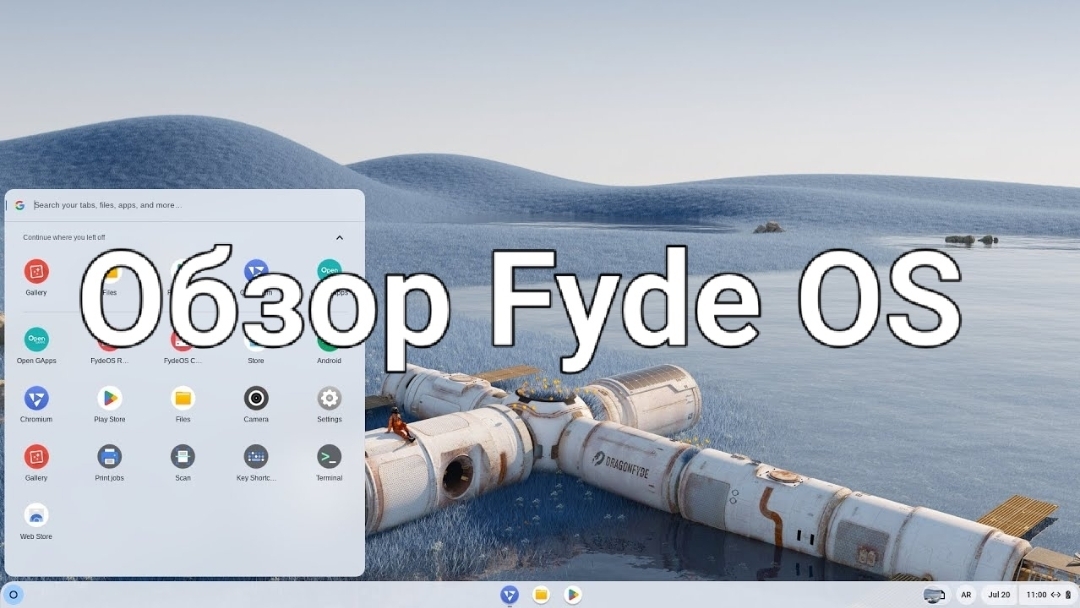Open the FydeOS R... app
This screenshot has width=1080, height=608.
point(110,346)
